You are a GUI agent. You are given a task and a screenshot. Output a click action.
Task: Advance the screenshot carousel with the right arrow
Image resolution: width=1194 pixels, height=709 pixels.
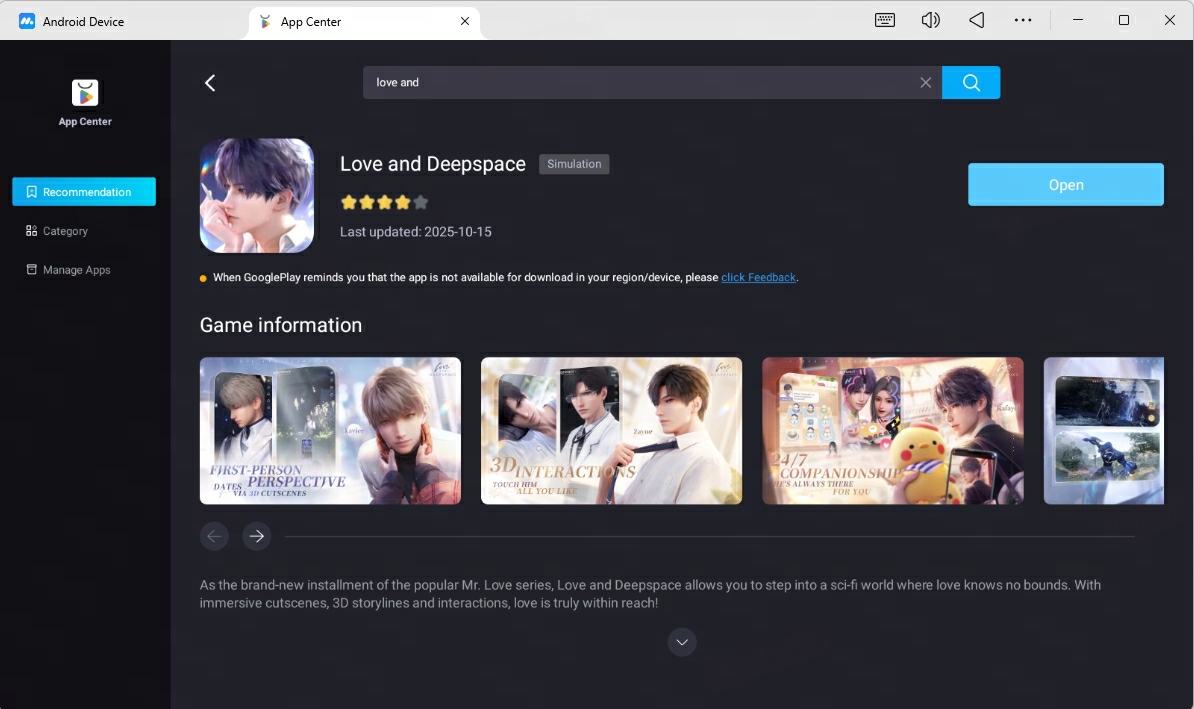click(x=257, y=536)
